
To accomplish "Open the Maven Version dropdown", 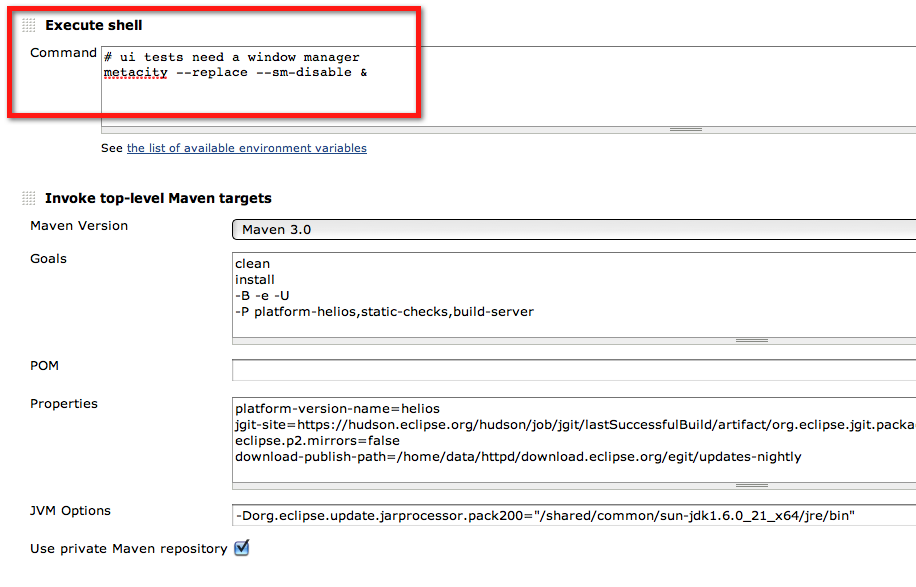I will 574,230.
